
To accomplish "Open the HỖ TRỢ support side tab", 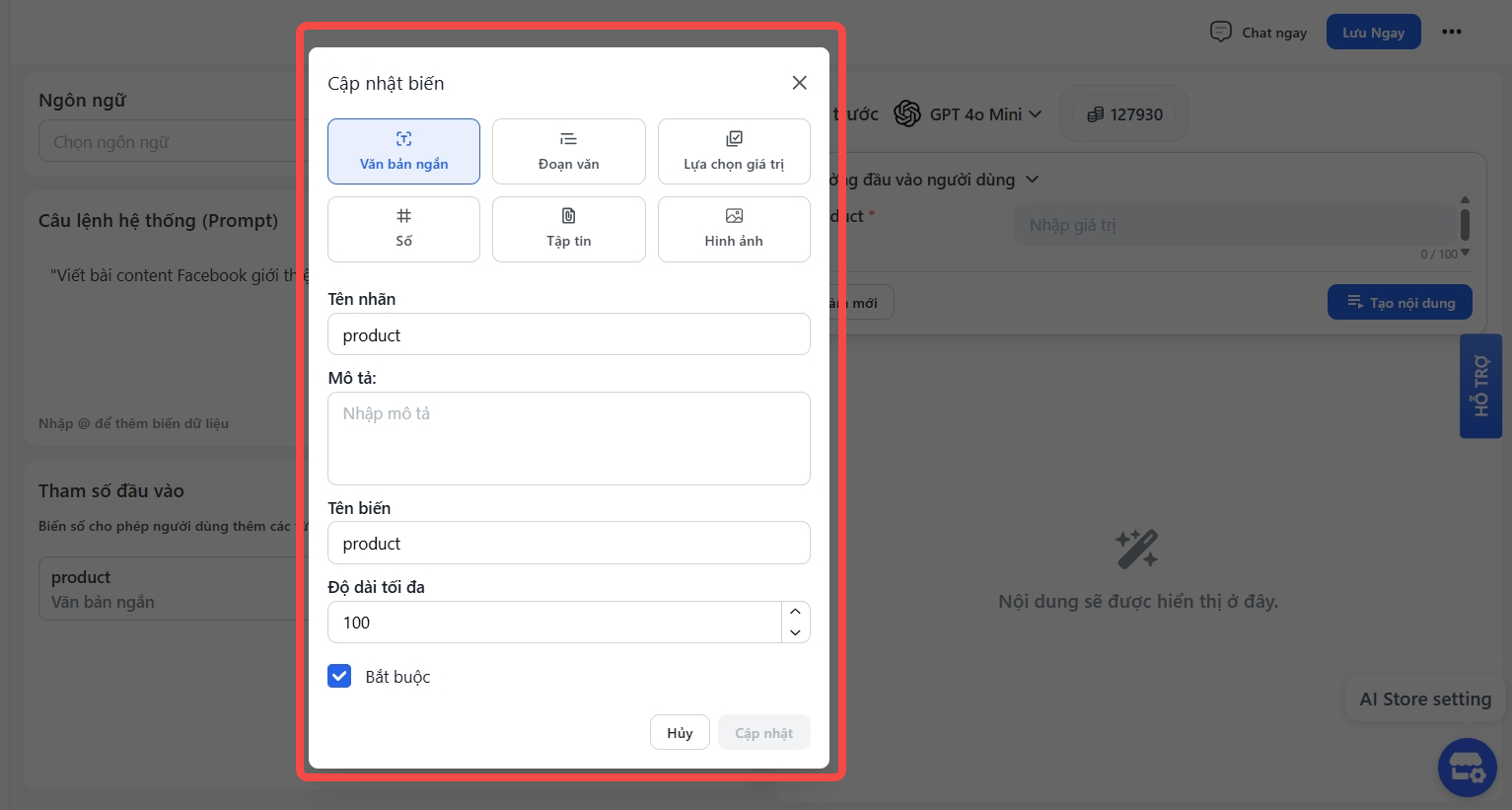I will coord(1480,386).
